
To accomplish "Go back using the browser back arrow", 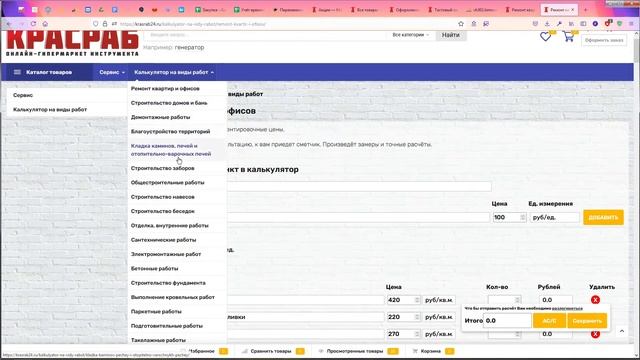I will tap(9, 24).
